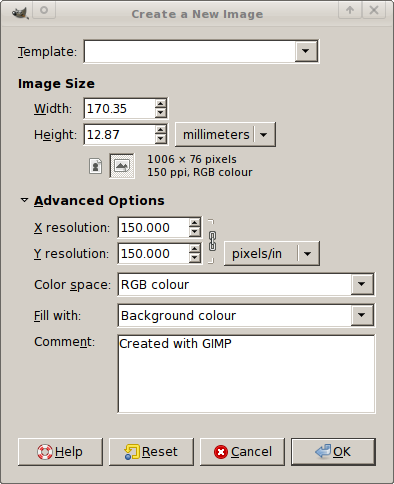Collapse the Advanced Options section

point(24,200)
